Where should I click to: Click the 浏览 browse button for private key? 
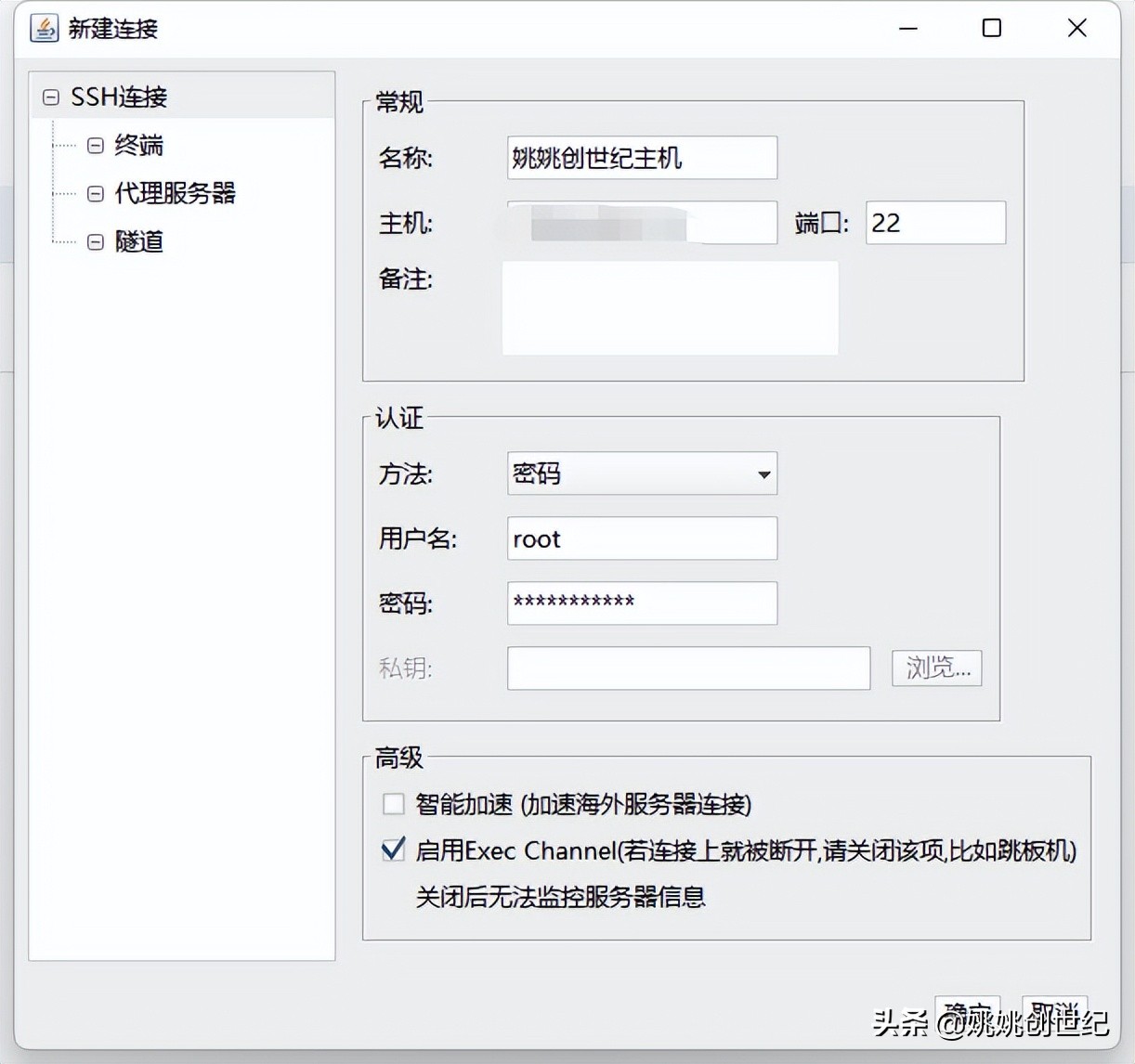(x=936, y=668)
